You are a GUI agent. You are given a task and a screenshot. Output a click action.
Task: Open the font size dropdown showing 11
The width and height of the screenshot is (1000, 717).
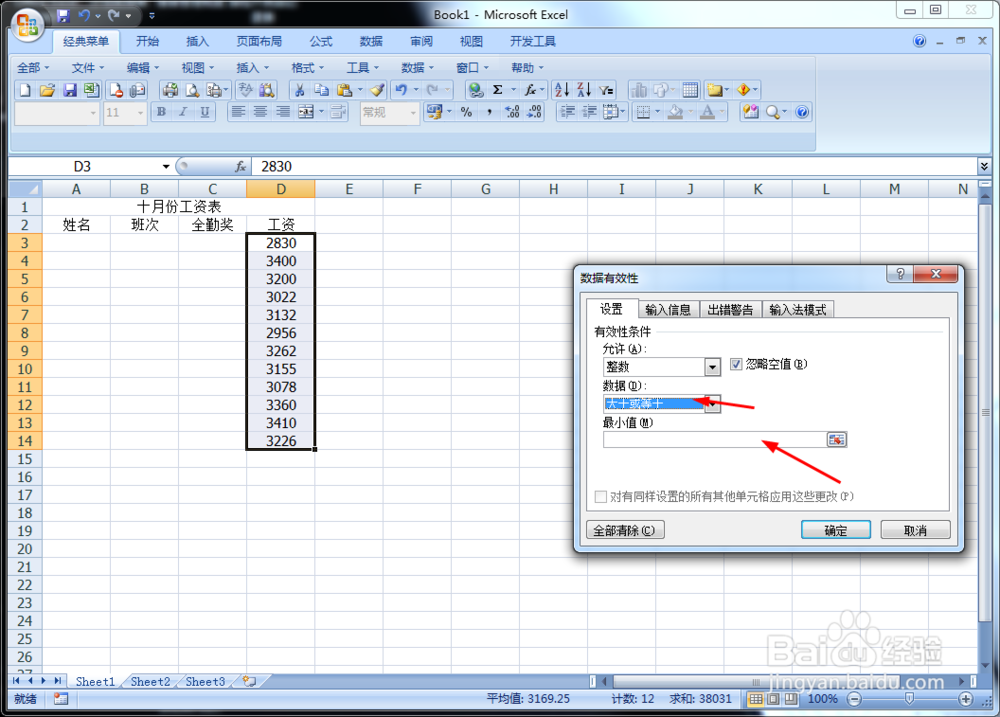[140, 113]
